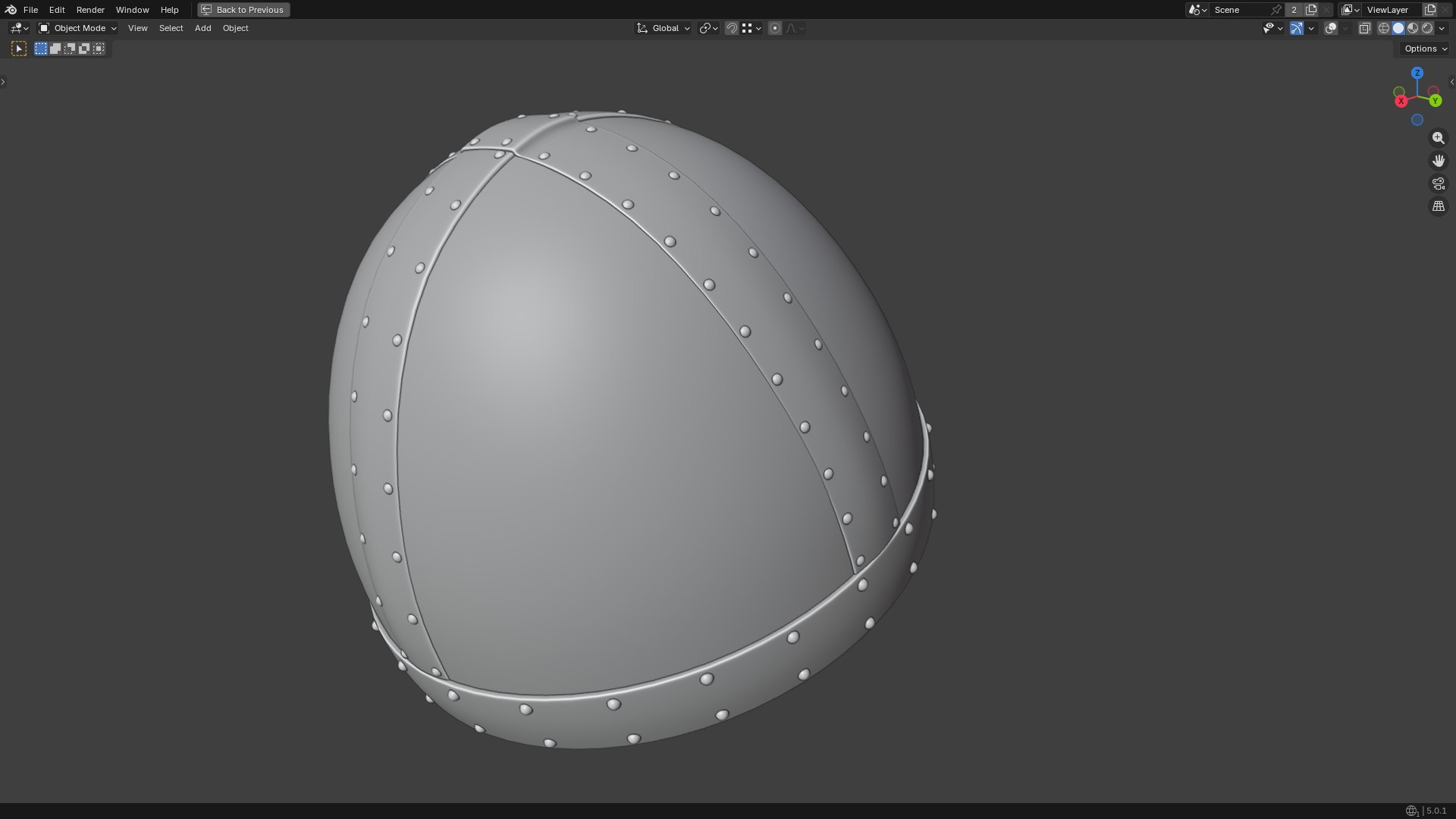Toggle proportional editing
Screen dimensions: 1456x819
pyautogui.click(x=774, y=28)
